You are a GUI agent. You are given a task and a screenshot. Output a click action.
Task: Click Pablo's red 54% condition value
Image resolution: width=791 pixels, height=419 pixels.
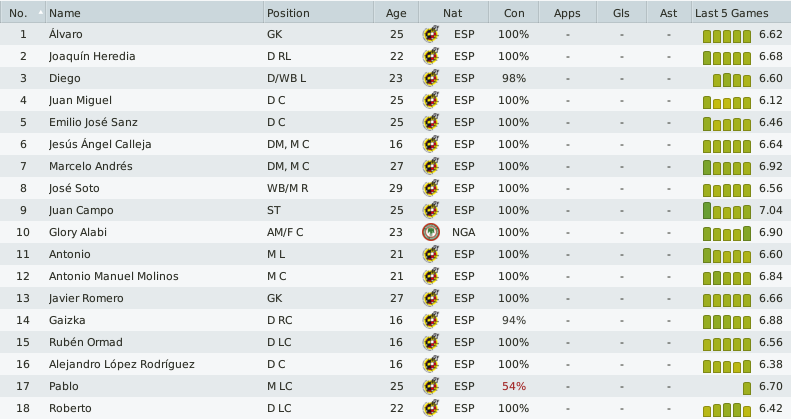click(x=514, y=386)
